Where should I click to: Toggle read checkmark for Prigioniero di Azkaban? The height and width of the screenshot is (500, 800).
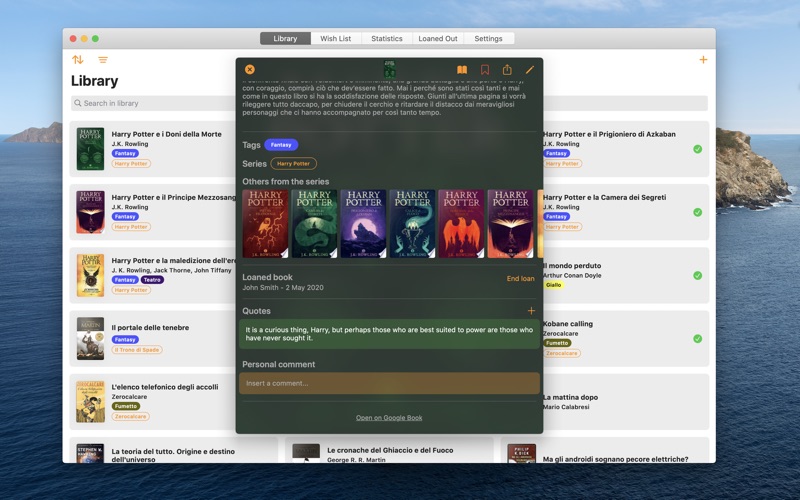697,149
